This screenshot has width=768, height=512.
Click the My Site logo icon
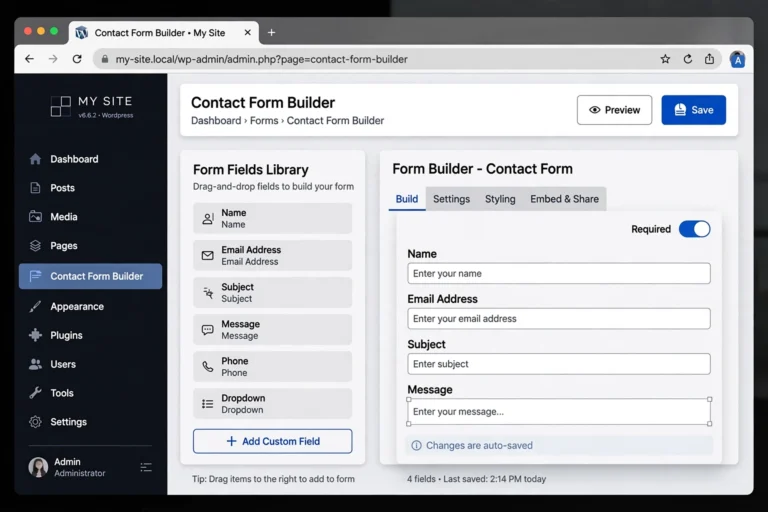point(61,106)
